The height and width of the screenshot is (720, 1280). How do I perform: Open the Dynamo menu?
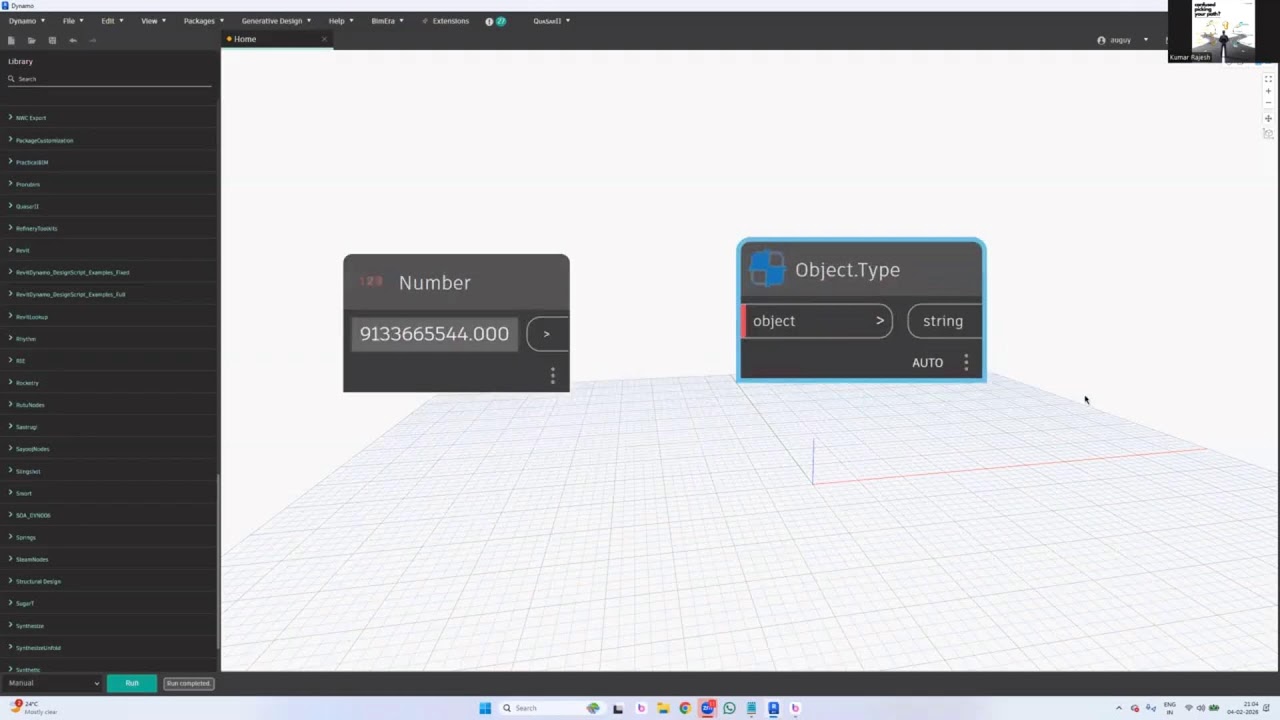[x=27, y=21]
